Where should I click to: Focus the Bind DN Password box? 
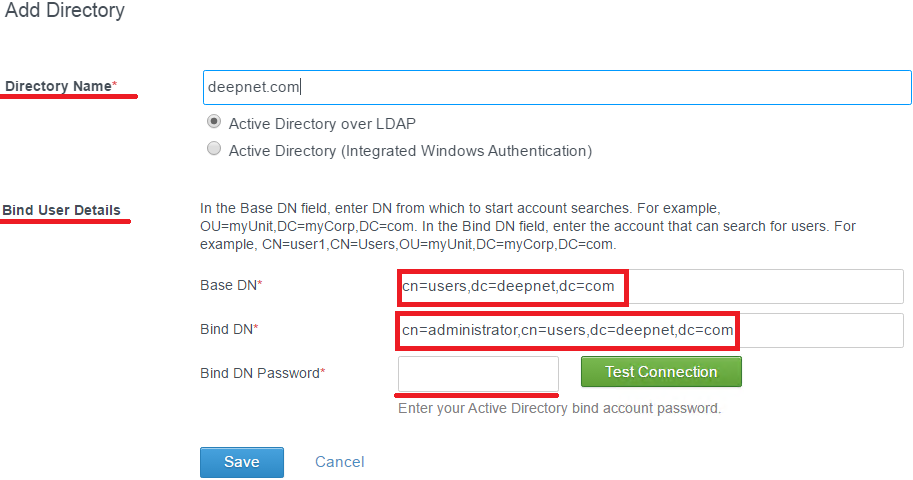point(478,373)
